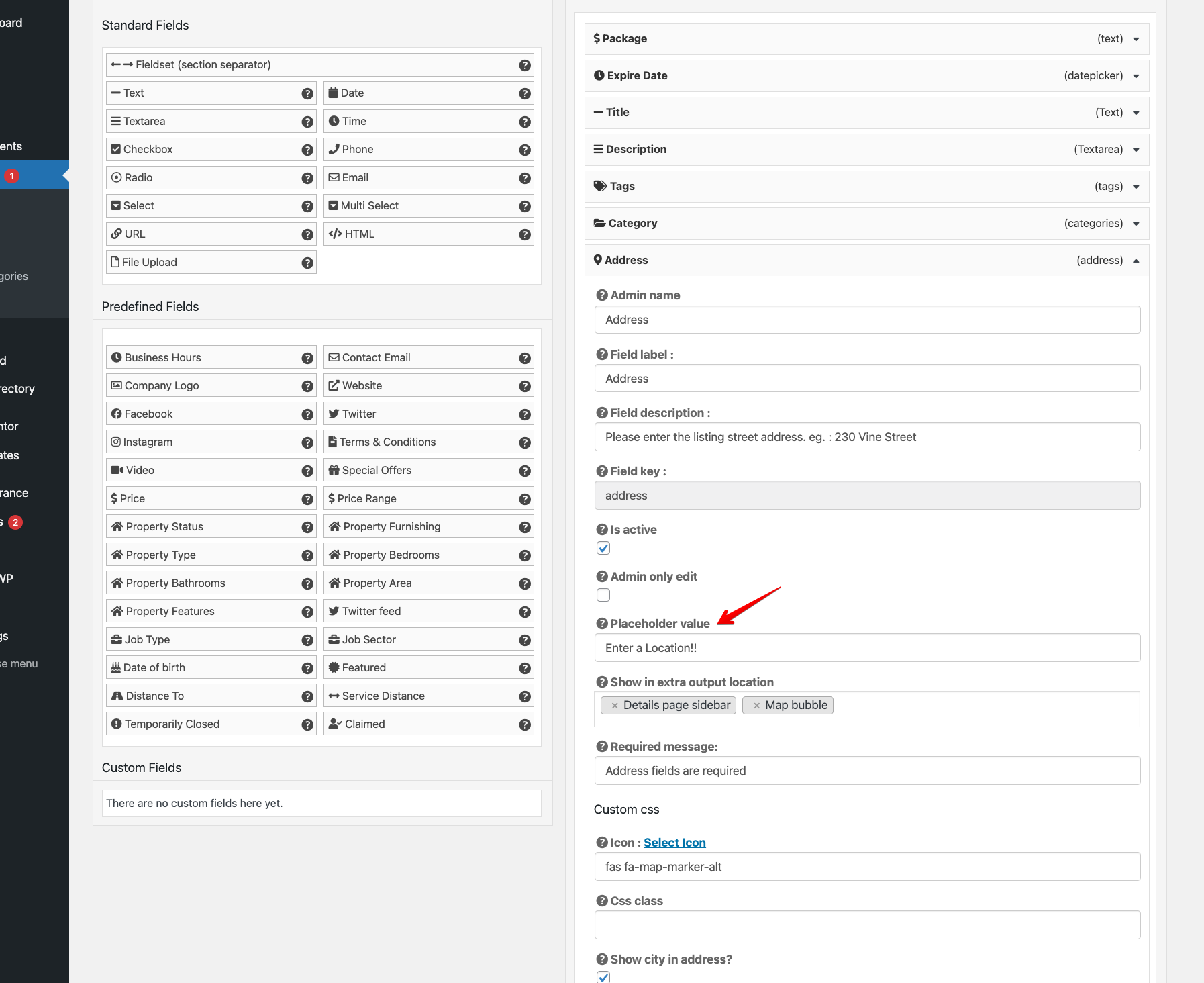Uncheck the Is active checkbox
This screenshot has width=1204, height=983.
(x=603, y=548)
